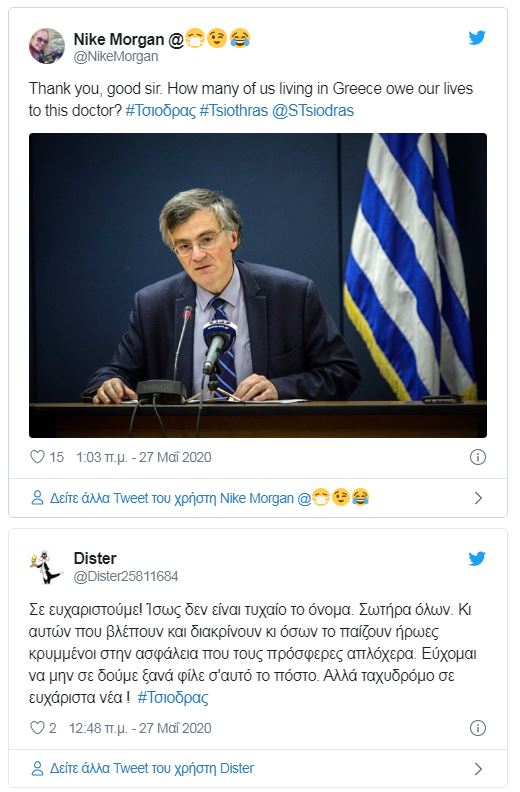
Task: Open the press conference photo
Action: click(258, 285)
